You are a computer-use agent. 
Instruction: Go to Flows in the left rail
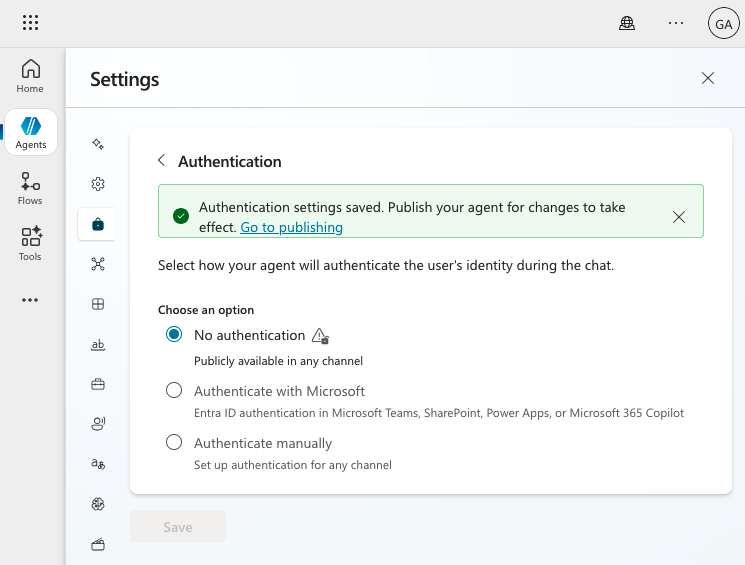point(31,188)
